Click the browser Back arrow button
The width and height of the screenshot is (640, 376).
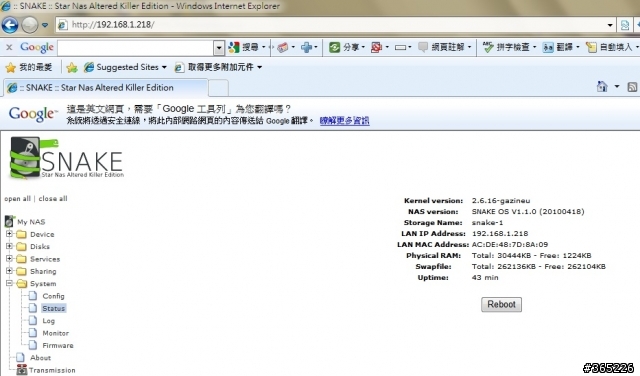[10, 25]
